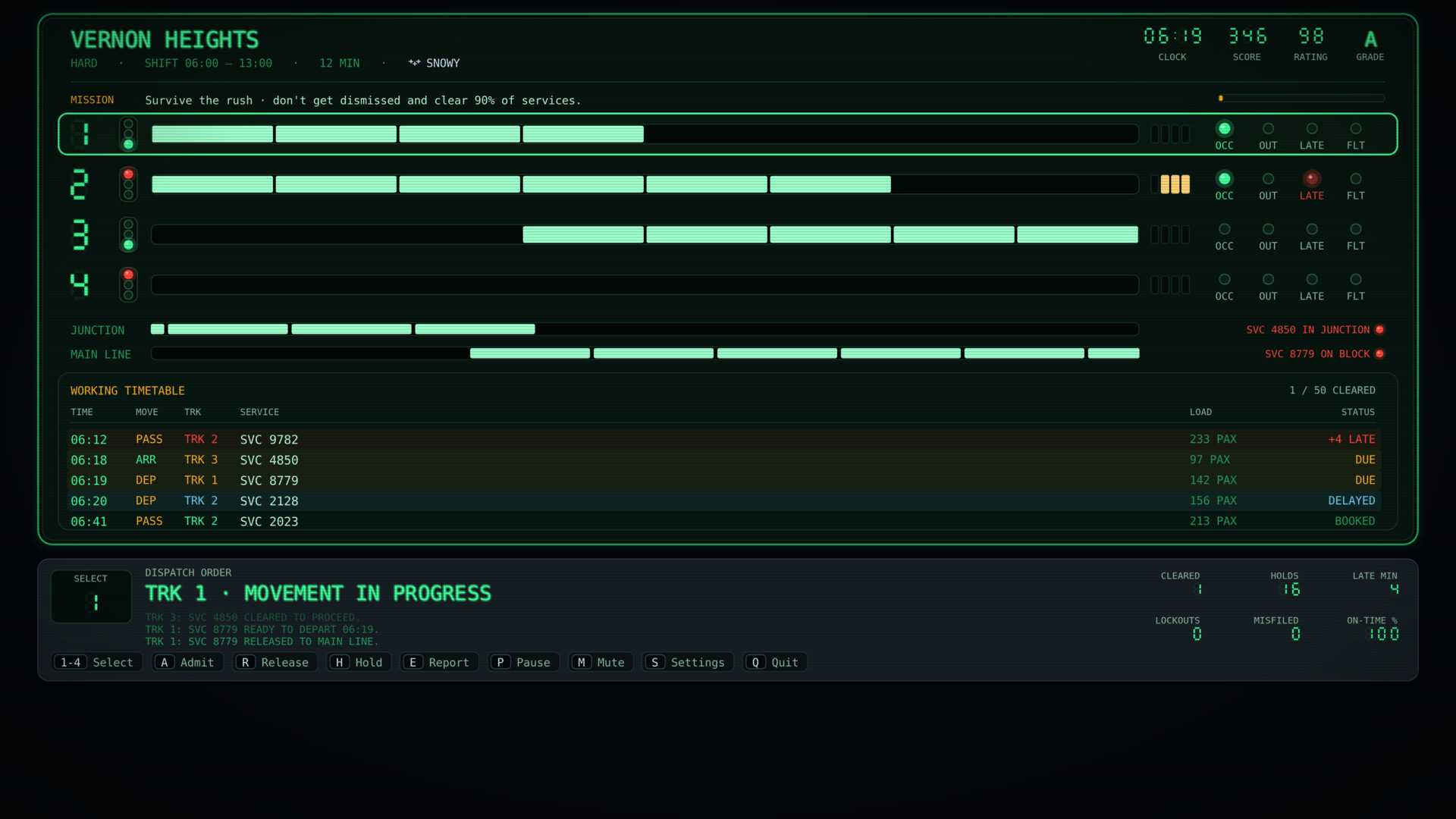Click red dot beside SVC 4850 IN JUNCTION
The height and width of the screenshot is (819, 1456).
[1379, 330]
